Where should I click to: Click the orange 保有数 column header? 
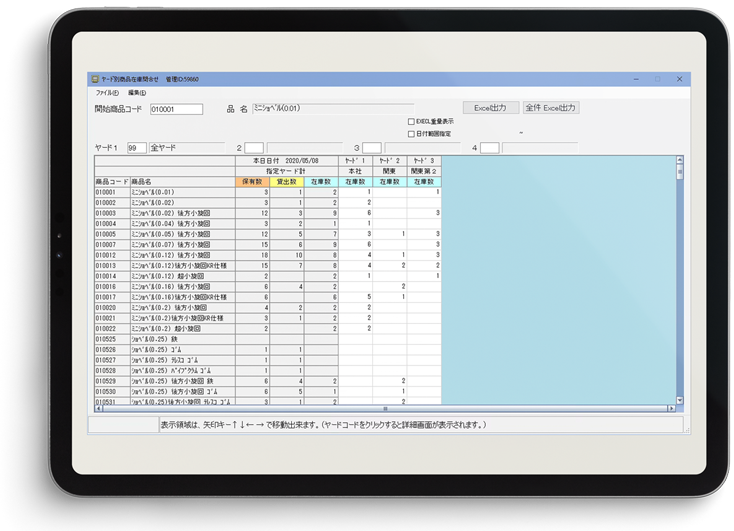click(252, 182)
